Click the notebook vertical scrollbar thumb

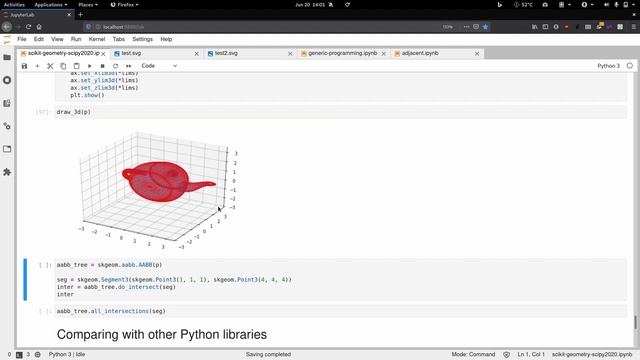[636, 322]
